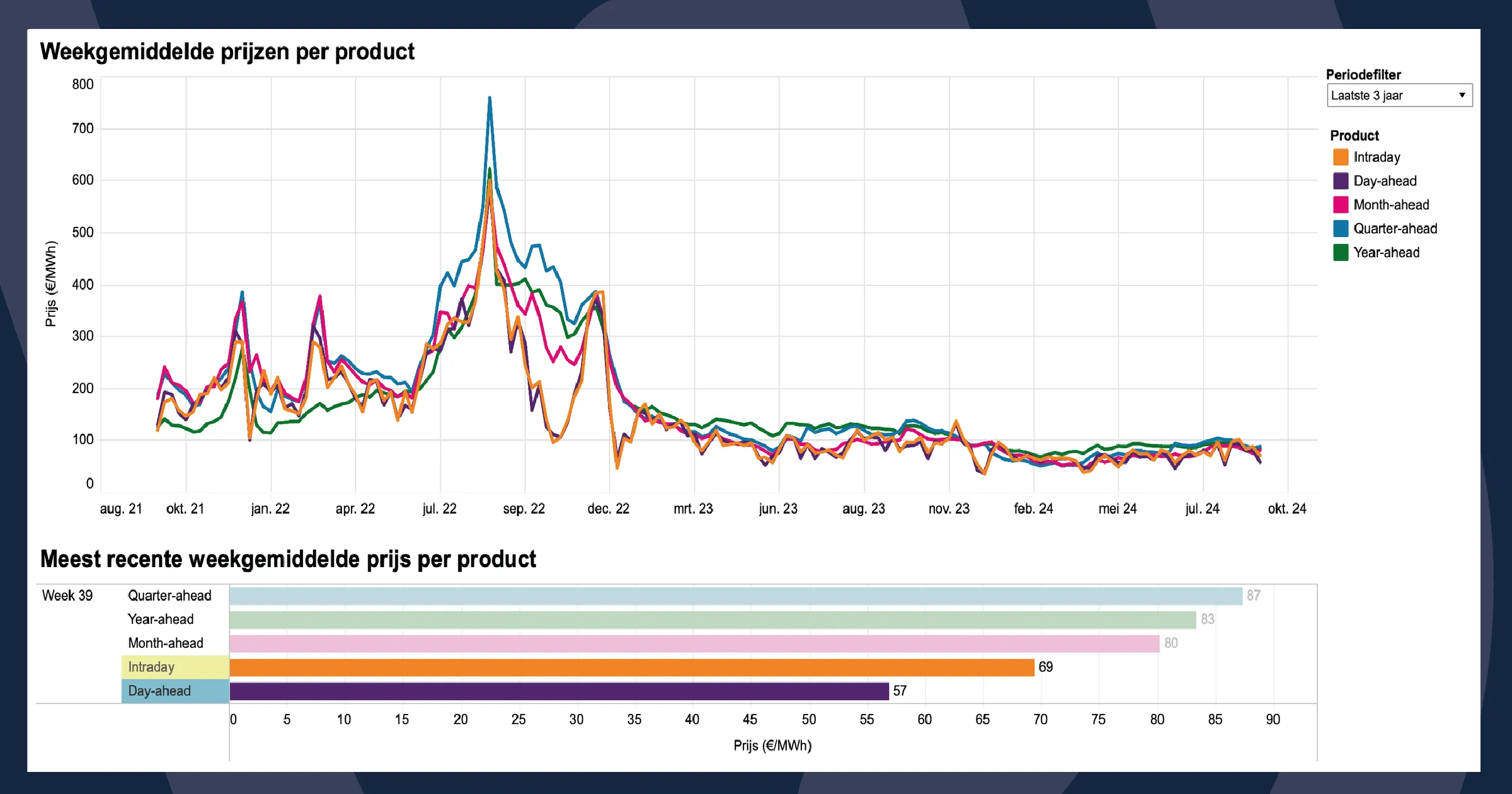This screenshot has width=1512, height=794.
Task: Click the Prijs (€/MWh) bar chart axis title
Action: coord(772,745)
